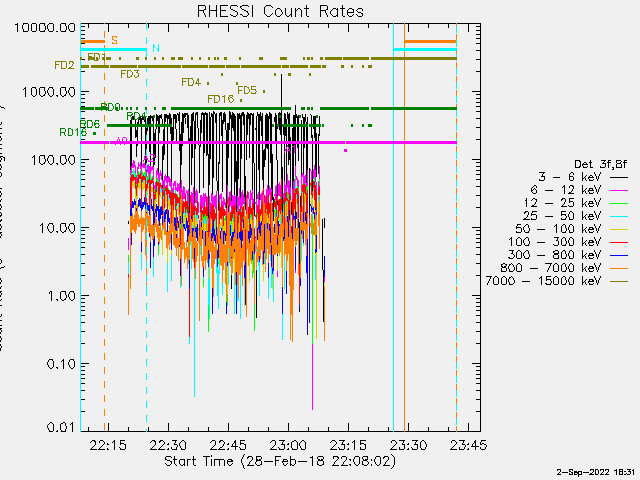
Task: Click the 1000.00 y-axis label
Action: [x=49, y=92]
